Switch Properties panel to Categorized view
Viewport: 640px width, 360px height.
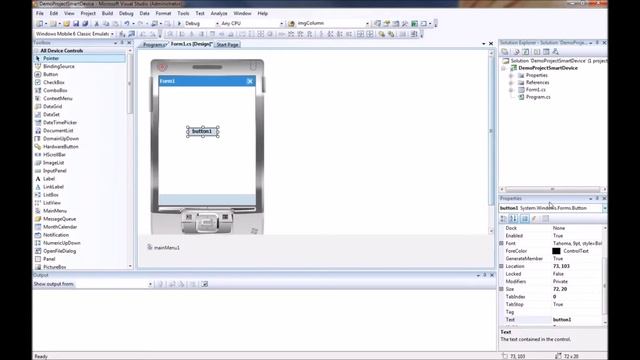click(x=504, y=219)
